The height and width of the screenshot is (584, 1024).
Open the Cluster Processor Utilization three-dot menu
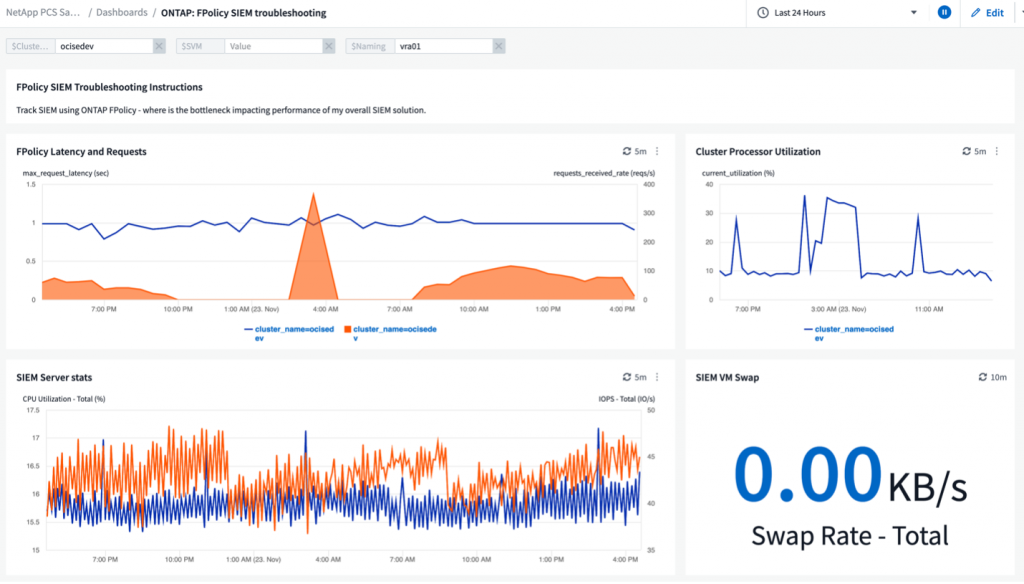(x=997, y=151)
